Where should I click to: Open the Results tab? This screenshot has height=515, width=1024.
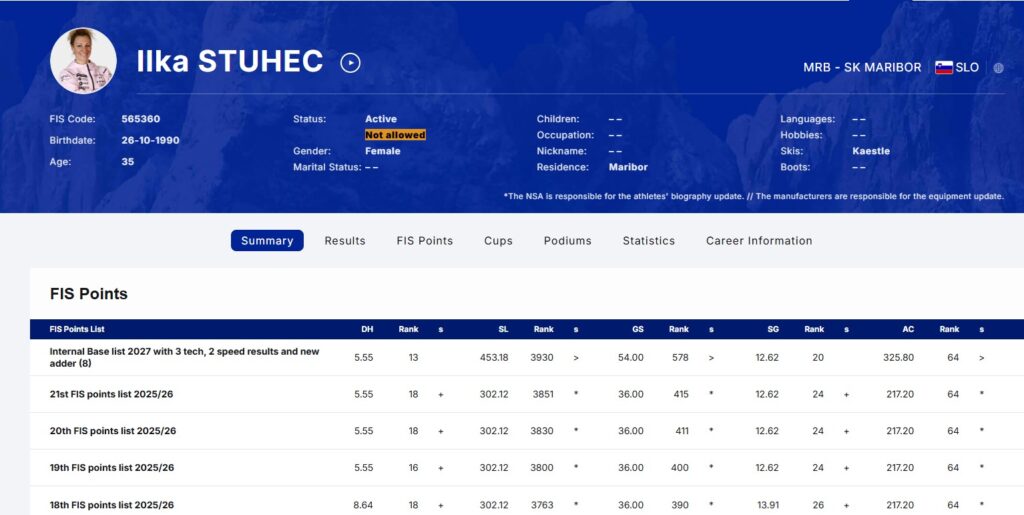(x=345, y=241)
